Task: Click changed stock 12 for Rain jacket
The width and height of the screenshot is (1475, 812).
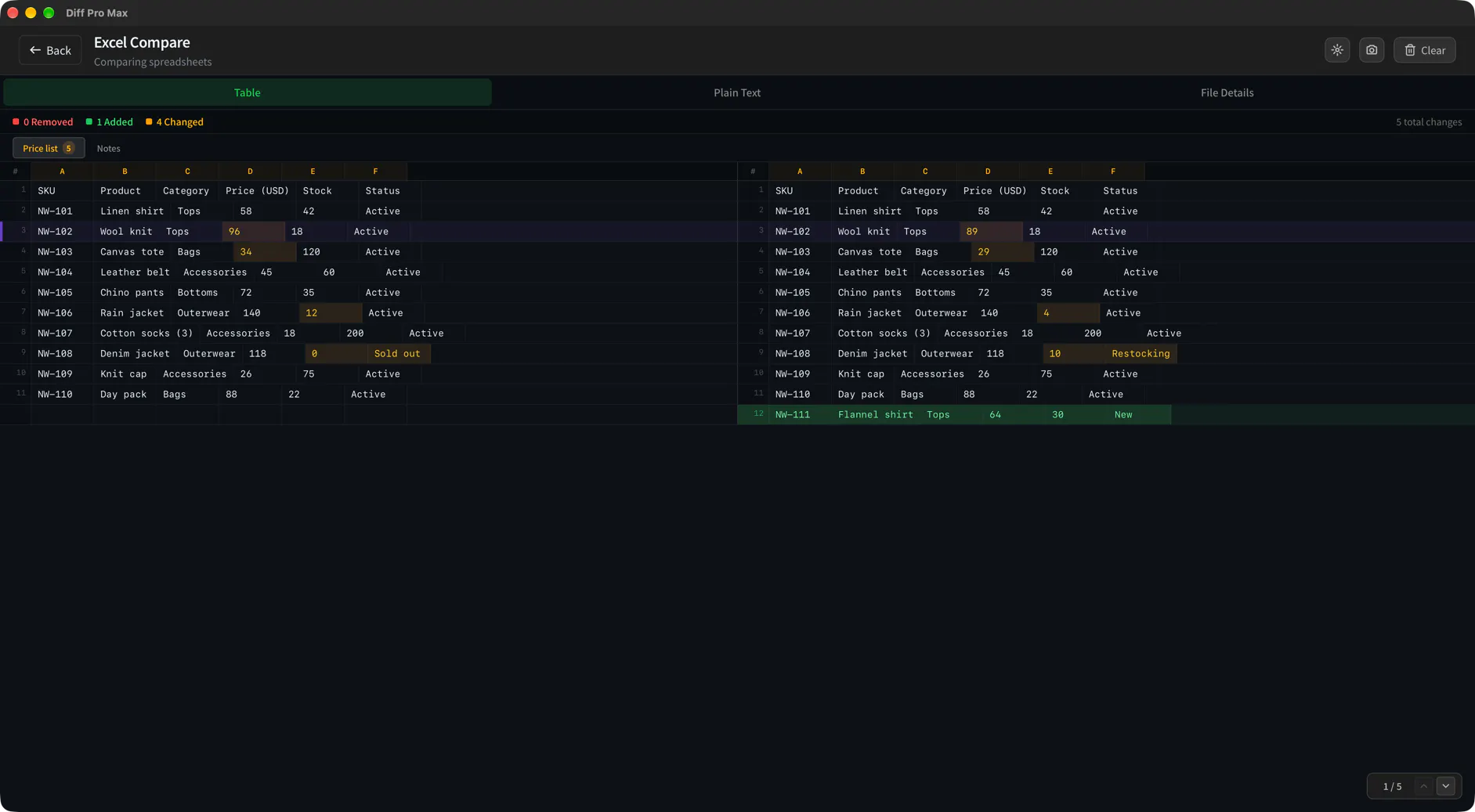Action: click(x=331, y=313)
